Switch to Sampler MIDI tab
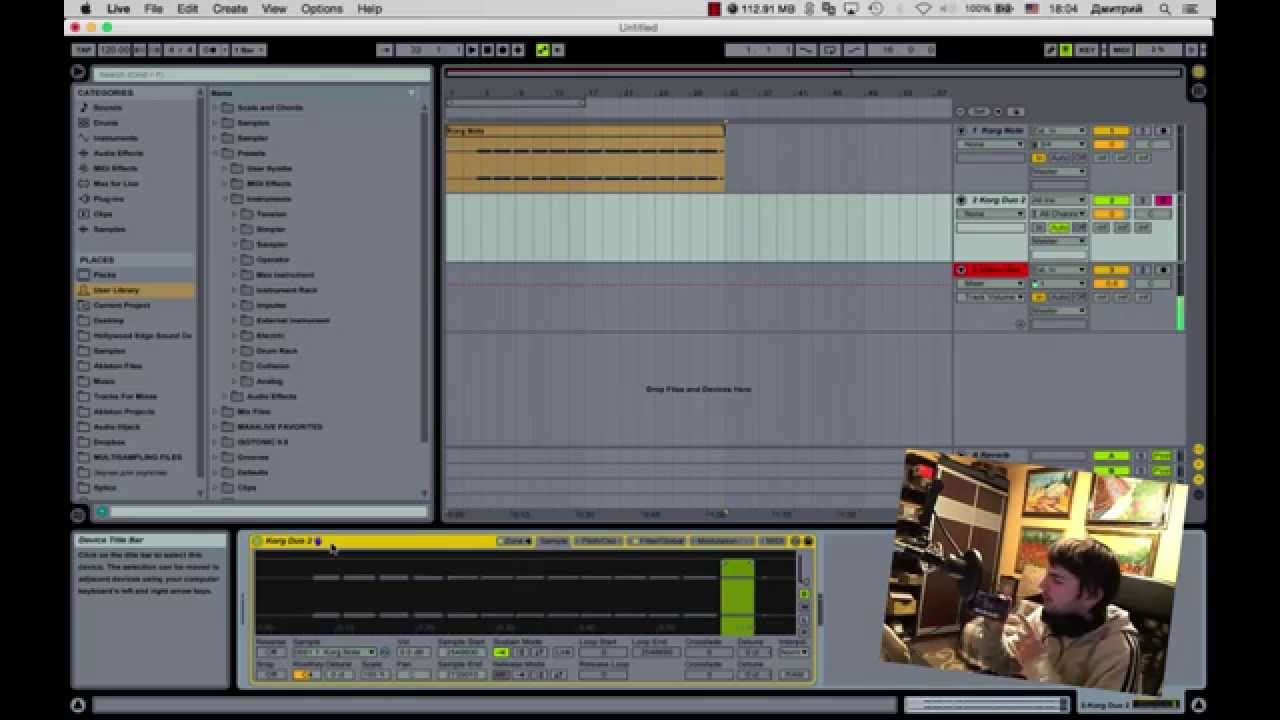The image size is (1280, 720). [773, 541]
